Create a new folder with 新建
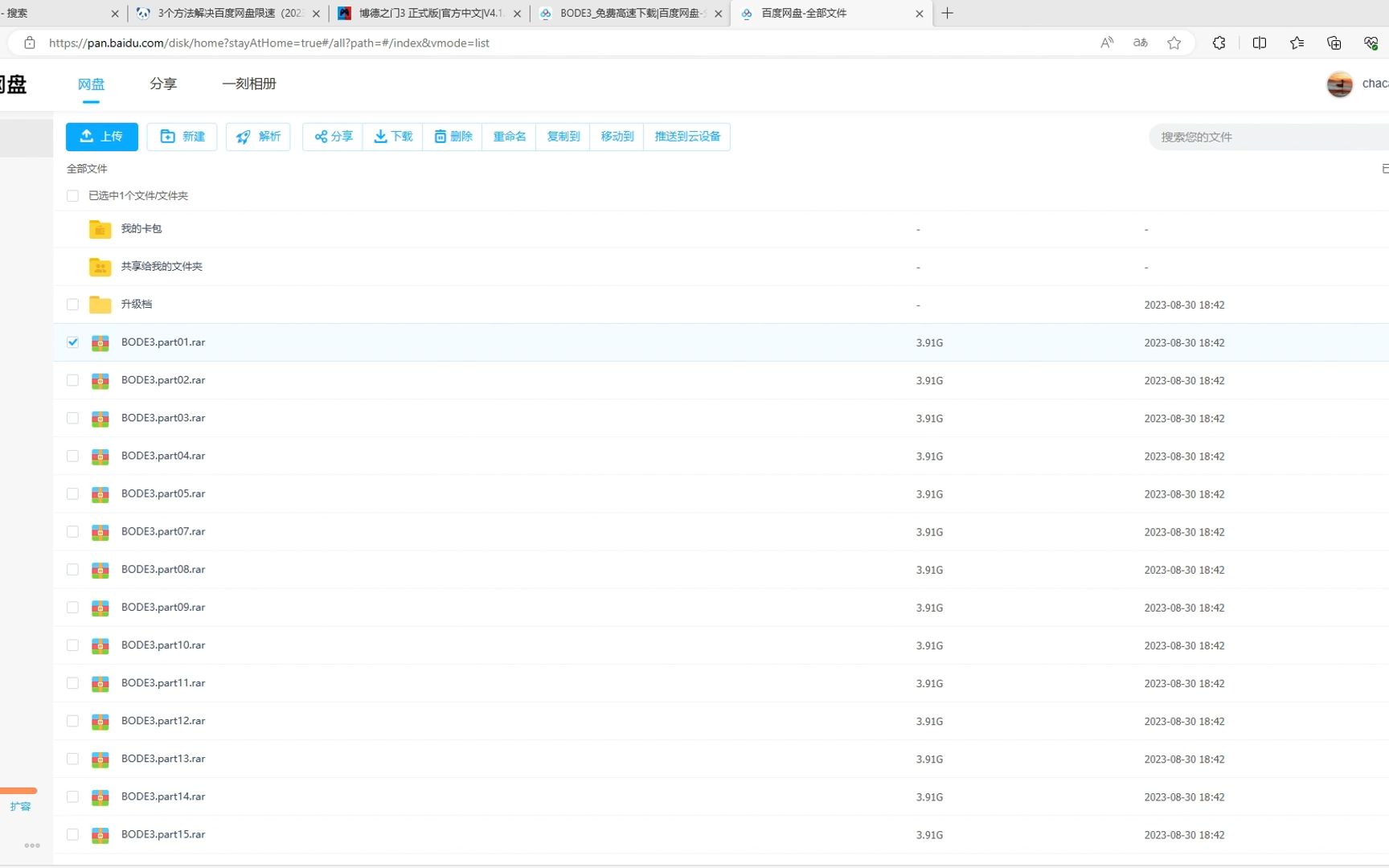This screenshot has width=1389, height=868. point(182,137)
